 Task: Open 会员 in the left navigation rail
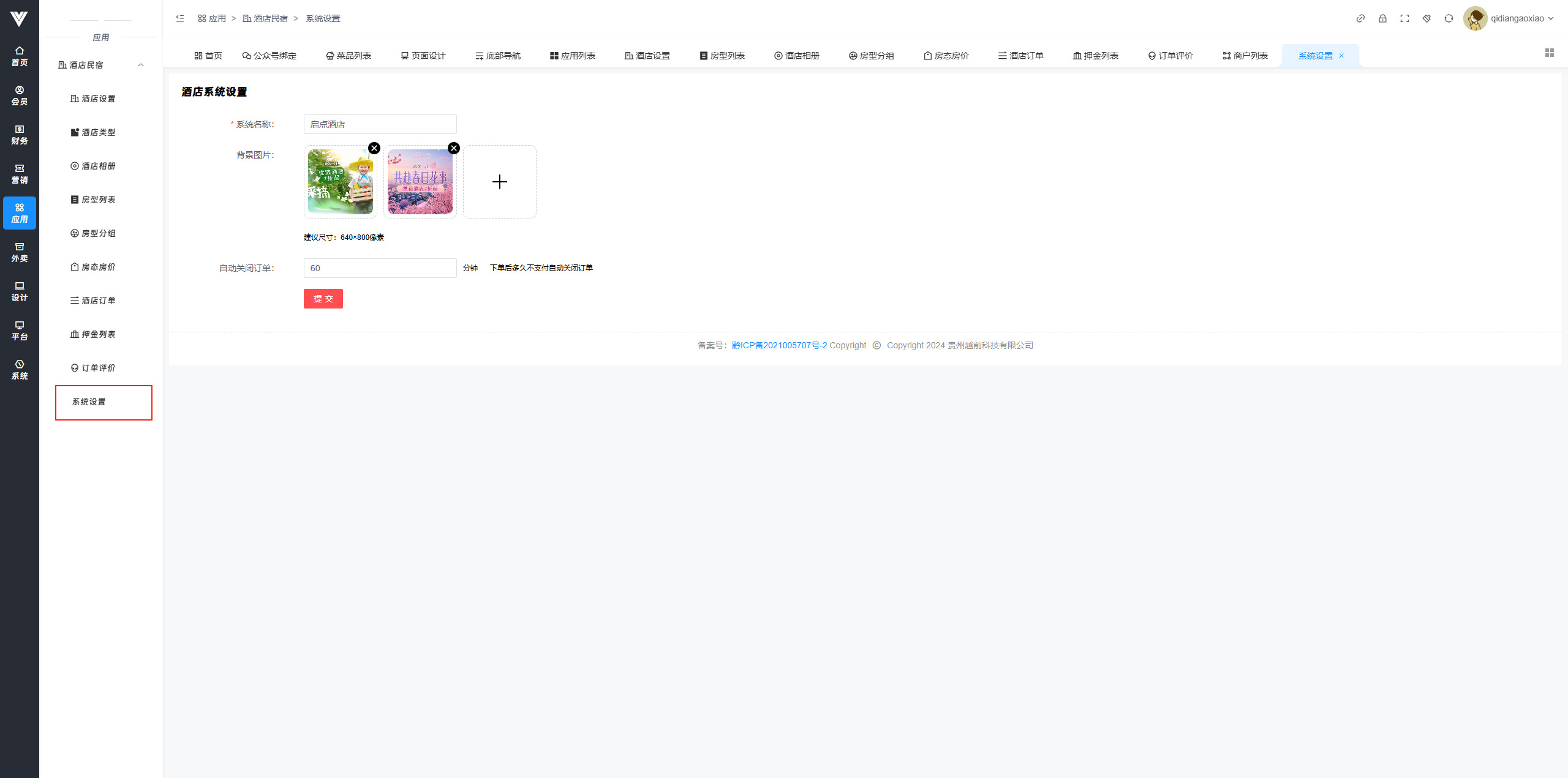20,95
